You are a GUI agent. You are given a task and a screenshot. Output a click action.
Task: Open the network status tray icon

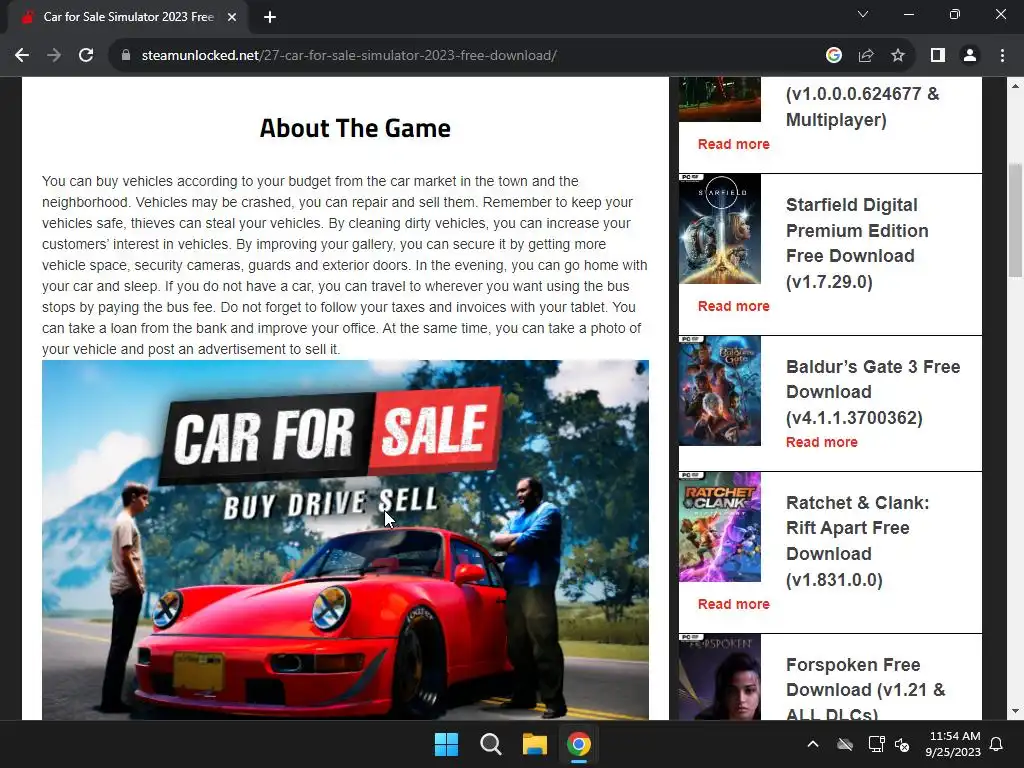tap(876, 744)
